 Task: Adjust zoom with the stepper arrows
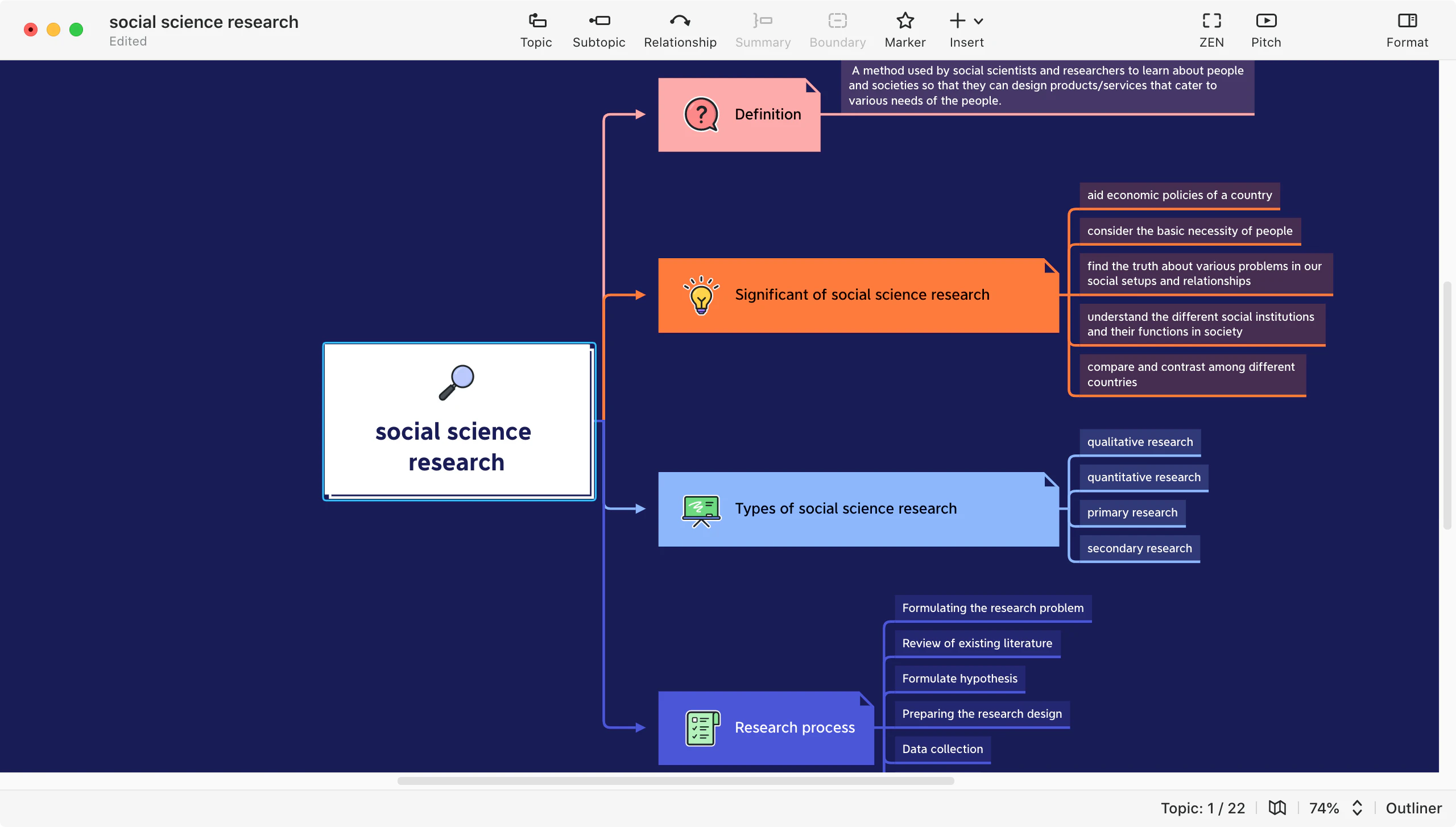pyautogui.click(x=1358, y=808)
